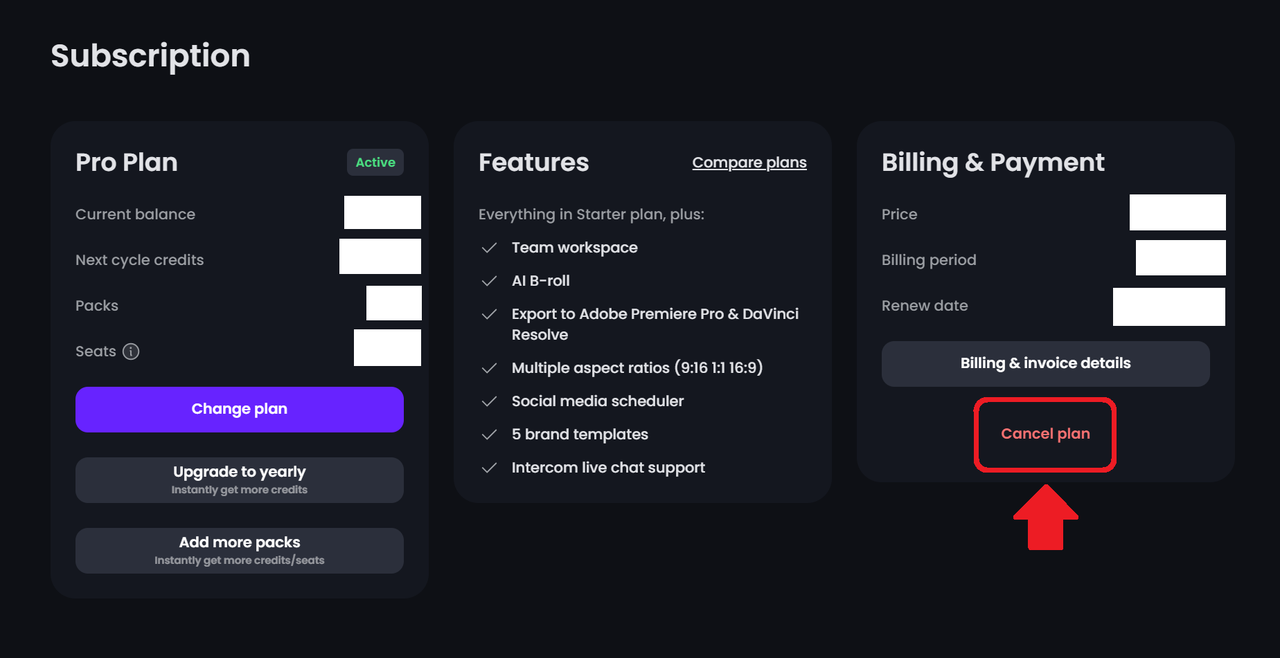Open Billing & invoice details
This screenshot has height=658, width=1280.
point(1046,364)
